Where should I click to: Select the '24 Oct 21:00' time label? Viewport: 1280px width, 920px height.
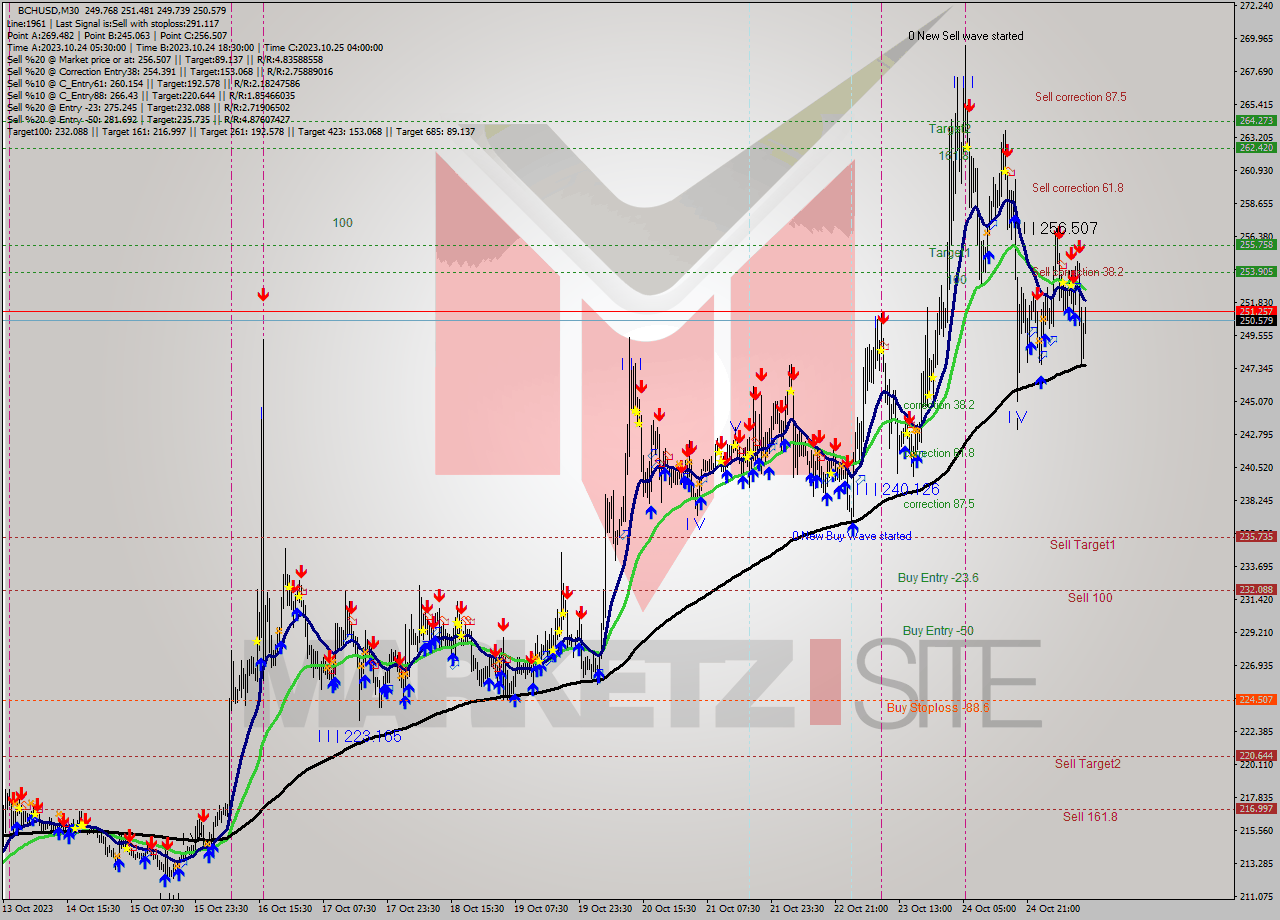[x=1052, y=909]
